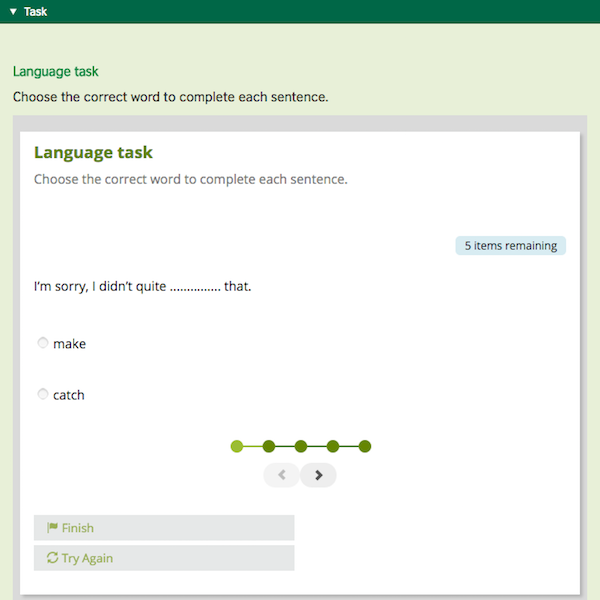Select the 'catch' radio button
The image size is (600, 600).
tap(43, 394)
